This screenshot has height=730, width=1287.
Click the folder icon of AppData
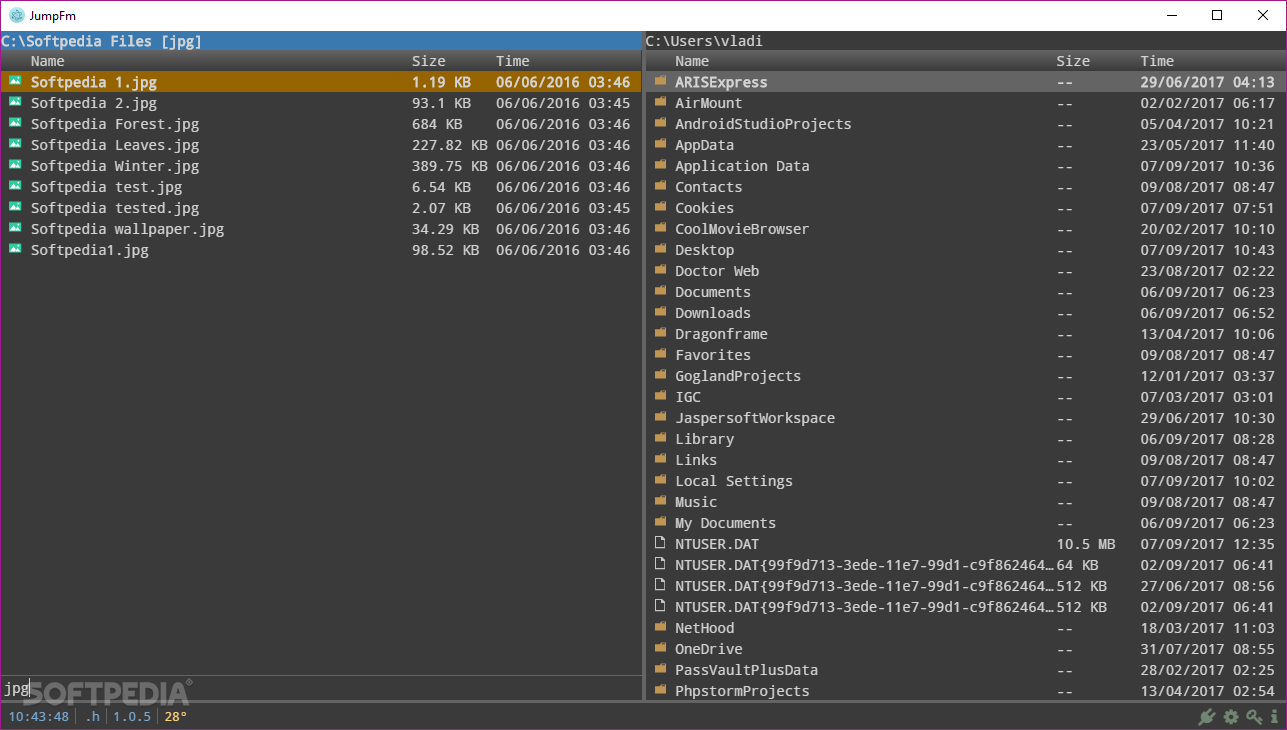point(660,144)
